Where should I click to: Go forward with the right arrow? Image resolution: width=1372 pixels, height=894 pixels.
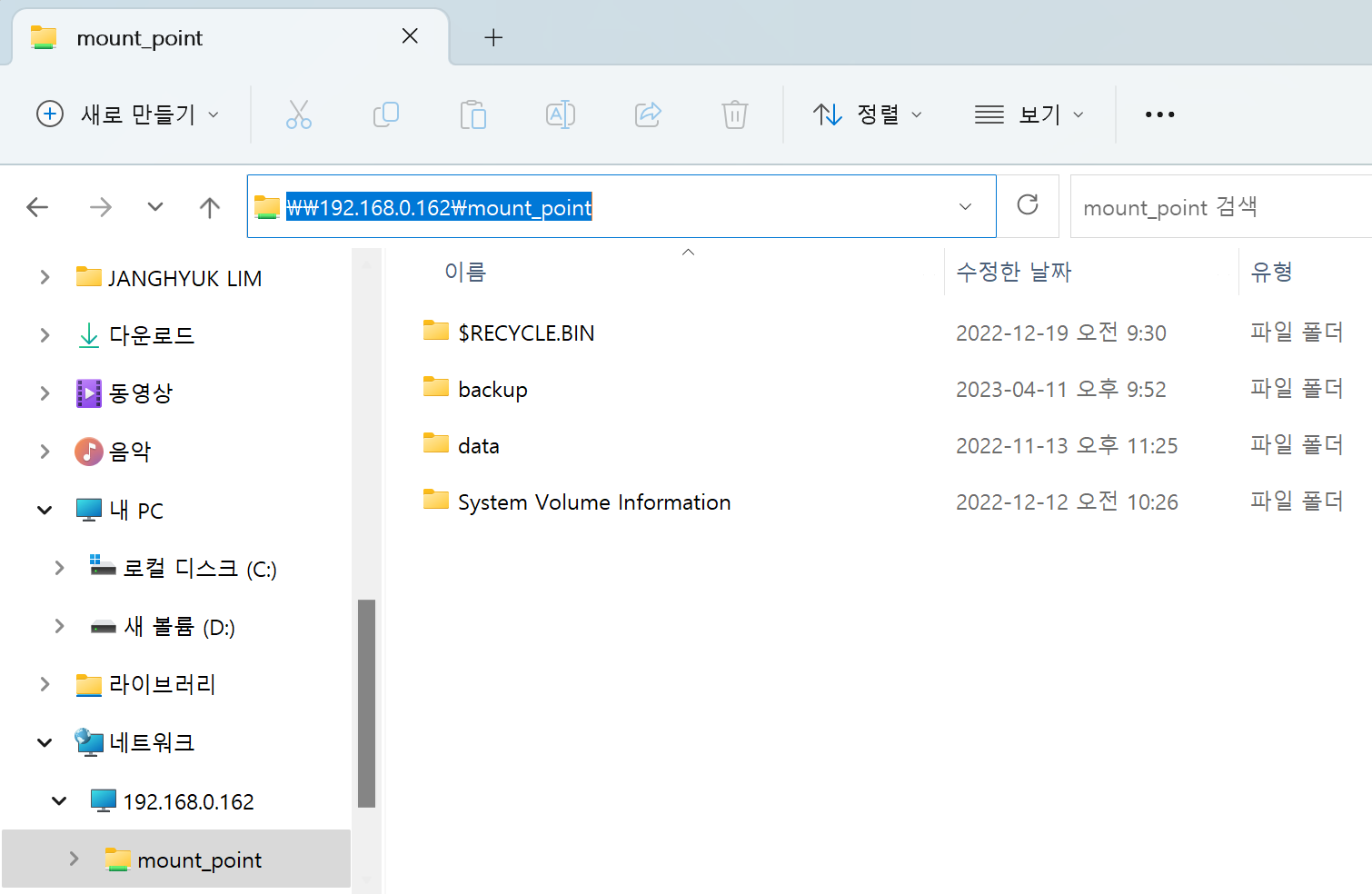[x=101, y=207]
